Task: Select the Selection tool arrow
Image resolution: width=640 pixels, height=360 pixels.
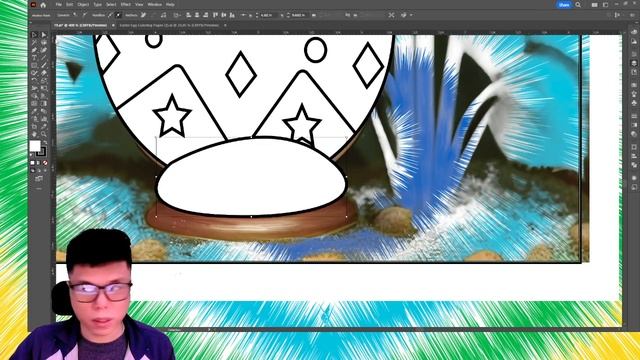Action: 35,34
